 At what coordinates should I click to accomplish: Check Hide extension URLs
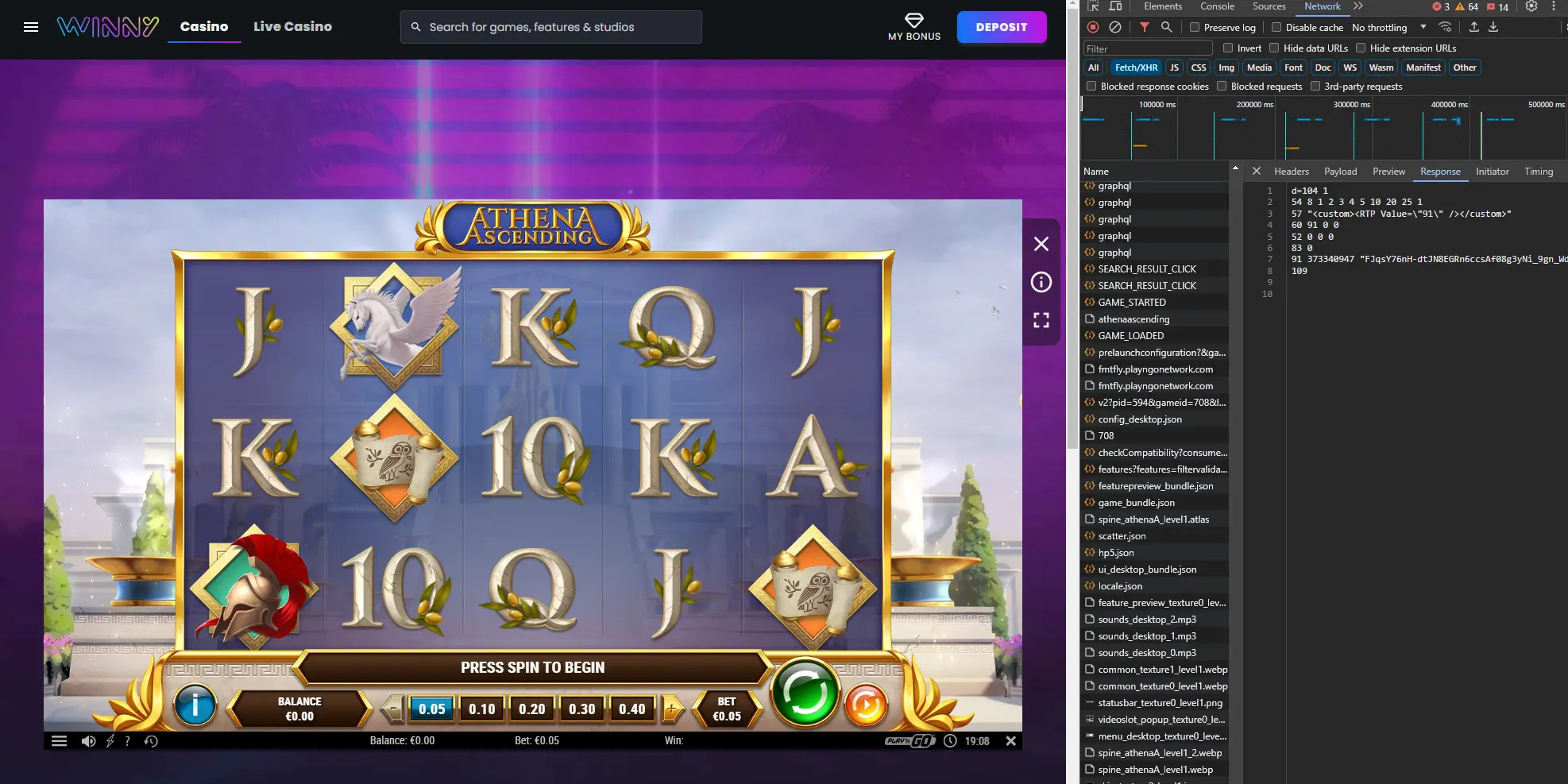(x=1361, y=48)
